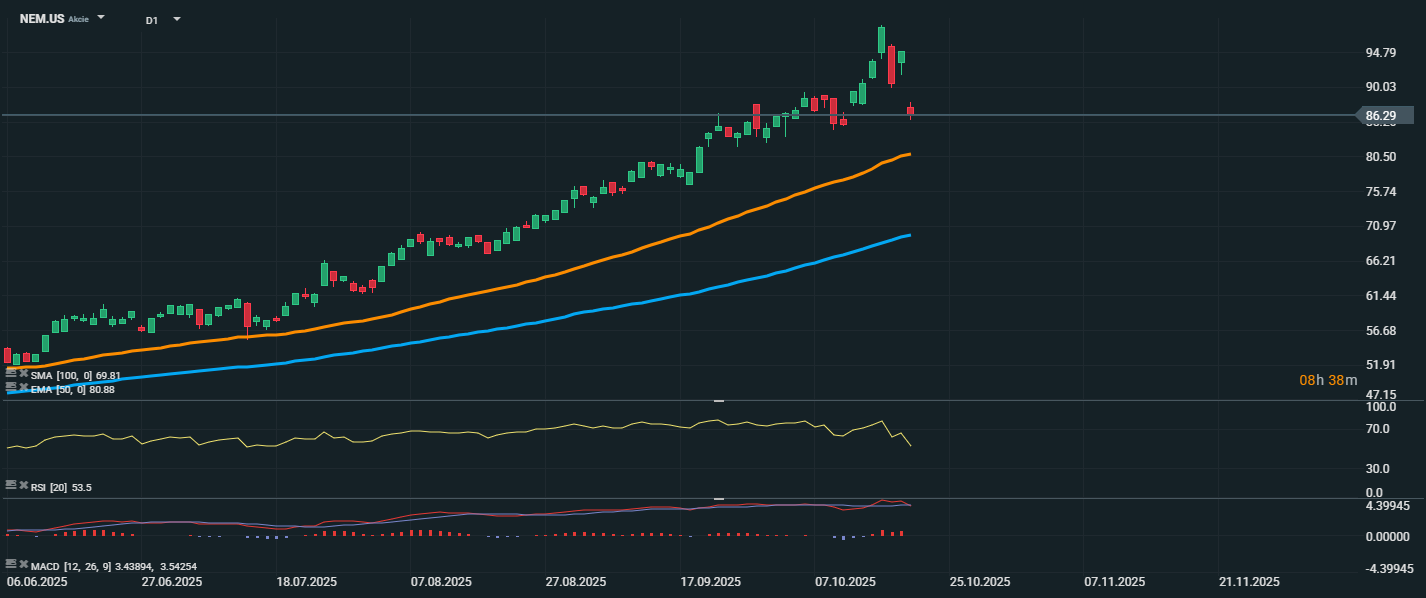
Task: Click the 07.10.2025 date on time axis
Action: pyautogui.click(x=845, y=581)
